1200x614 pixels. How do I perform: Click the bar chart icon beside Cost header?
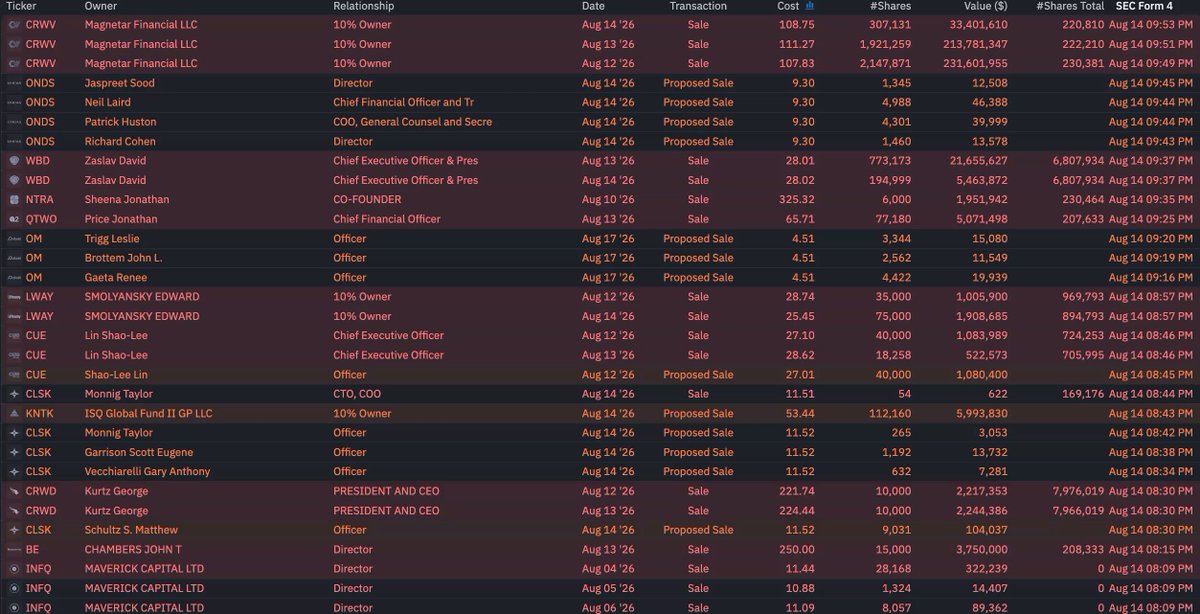tap(809, 5)
